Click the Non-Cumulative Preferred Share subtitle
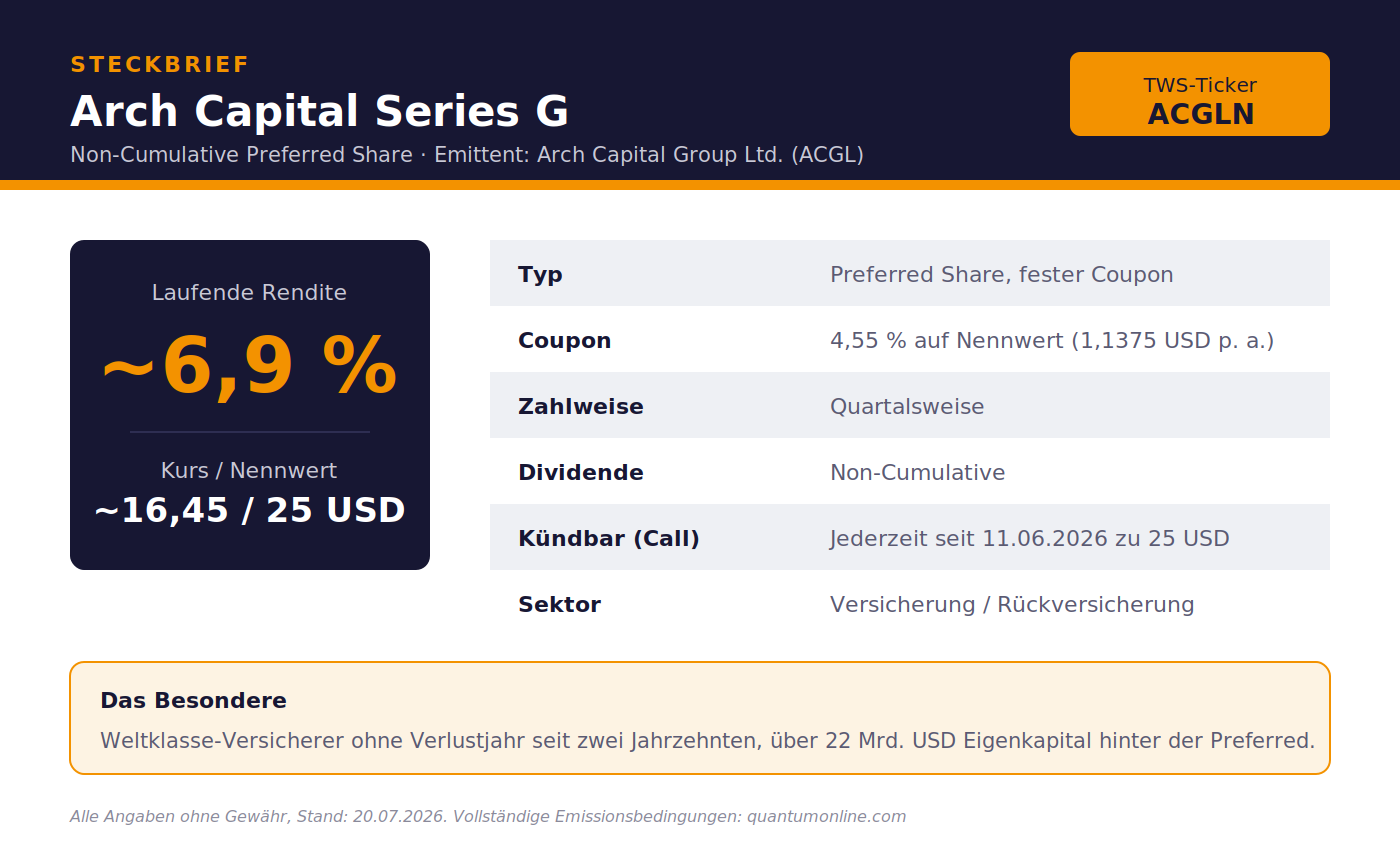Screen dimensions: 1400x860 click(467, 155)
